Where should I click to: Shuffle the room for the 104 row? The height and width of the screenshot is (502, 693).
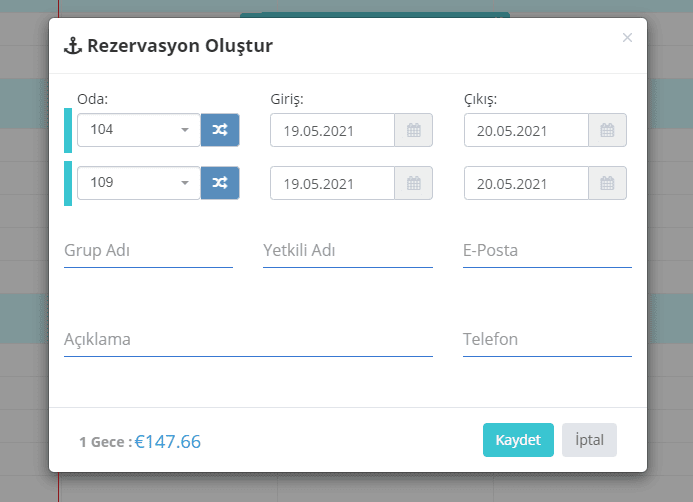220,130
